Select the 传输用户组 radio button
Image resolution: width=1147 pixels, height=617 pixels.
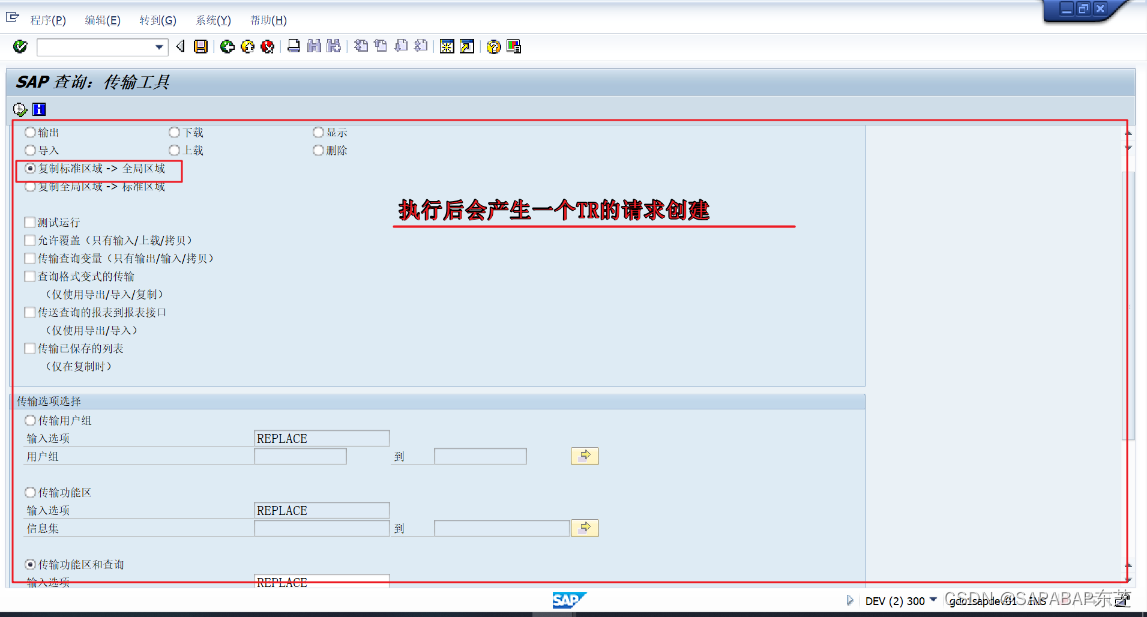click(30, 421)
